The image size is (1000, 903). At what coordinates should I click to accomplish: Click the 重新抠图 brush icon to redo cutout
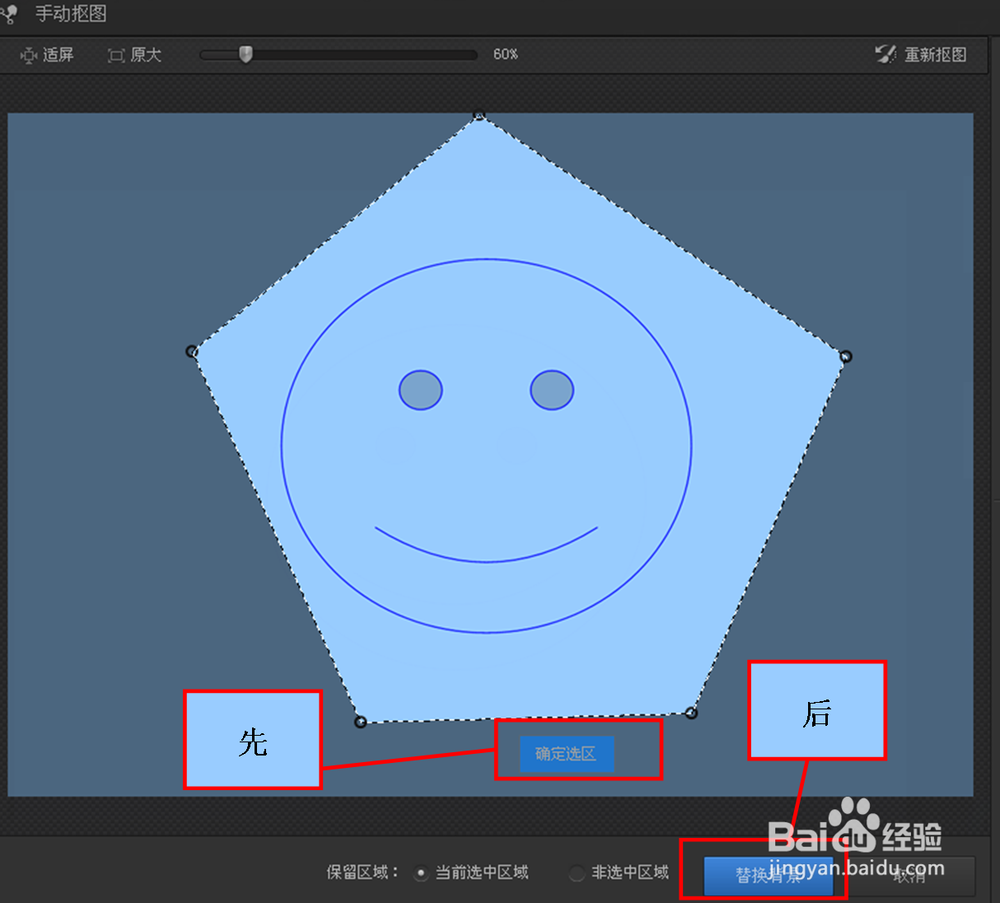click(x=886, y=55)
